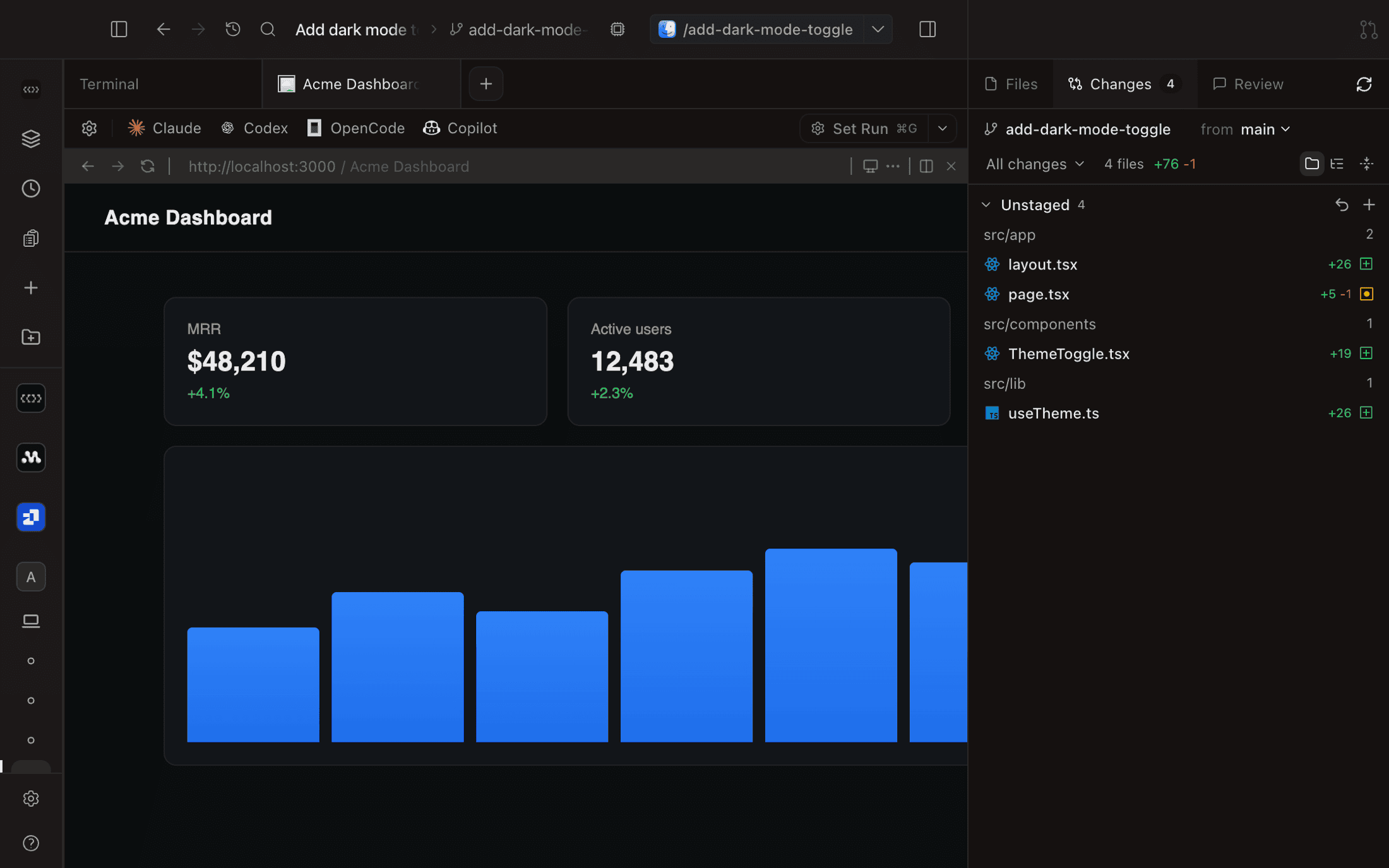Image resolution: width=1389 pixels, height=868 pixels.
Task: Switch to the Changes tab
Action: (x=1124, y=84)
